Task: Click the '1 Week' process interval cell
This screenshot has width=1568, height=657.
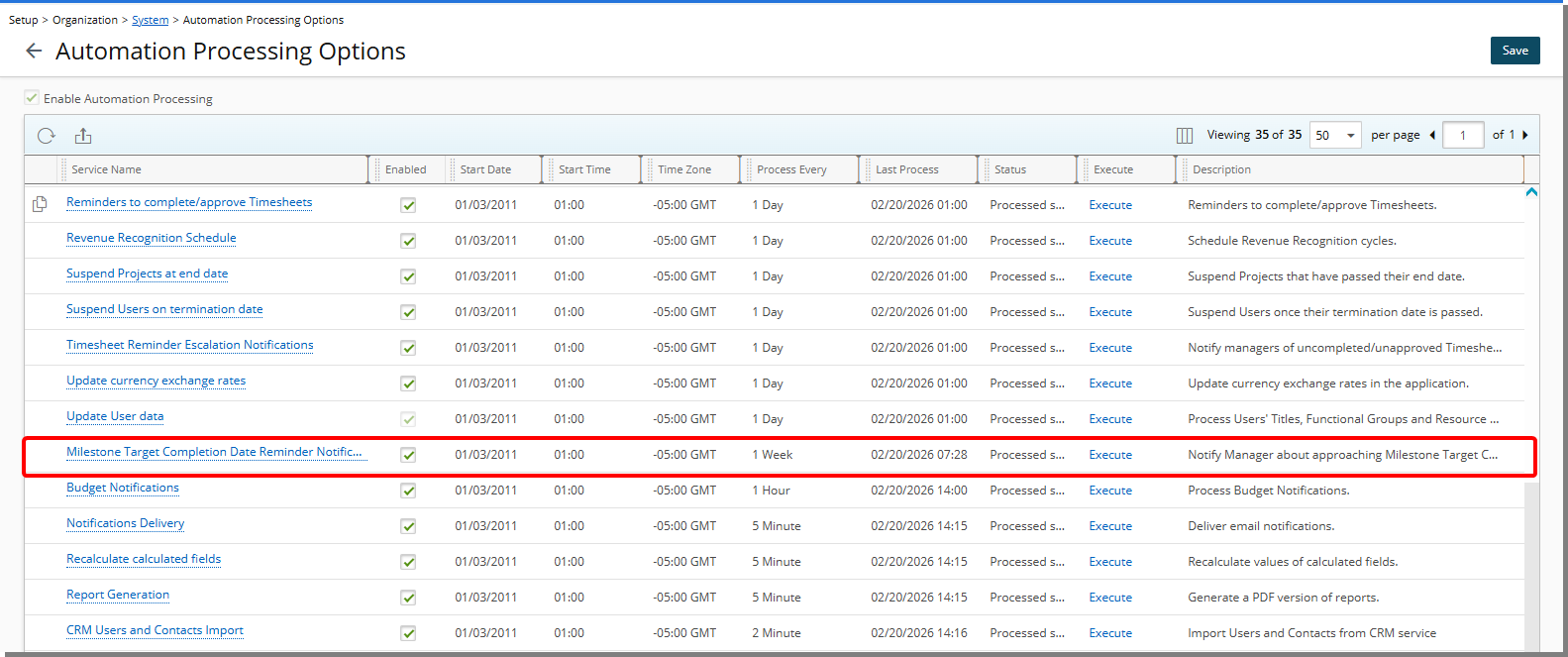Action: [x=773, y=455]
